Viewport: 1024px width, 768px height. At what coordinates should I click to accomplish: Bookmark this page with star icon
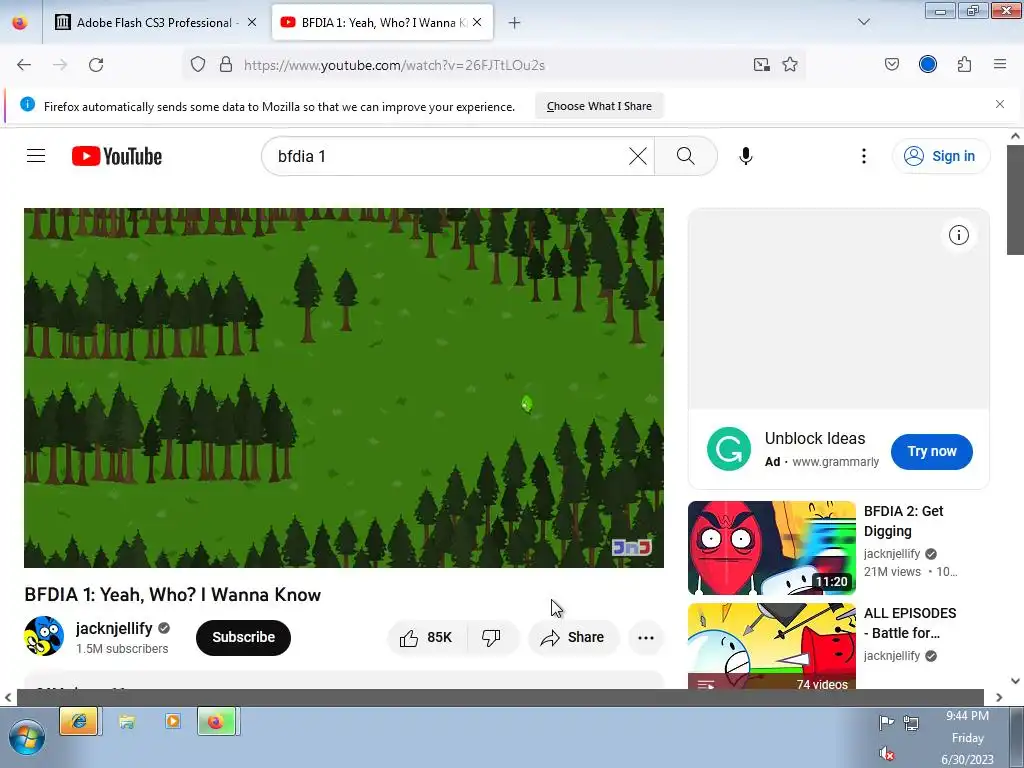pyautogui.click(x=790, y=65)
